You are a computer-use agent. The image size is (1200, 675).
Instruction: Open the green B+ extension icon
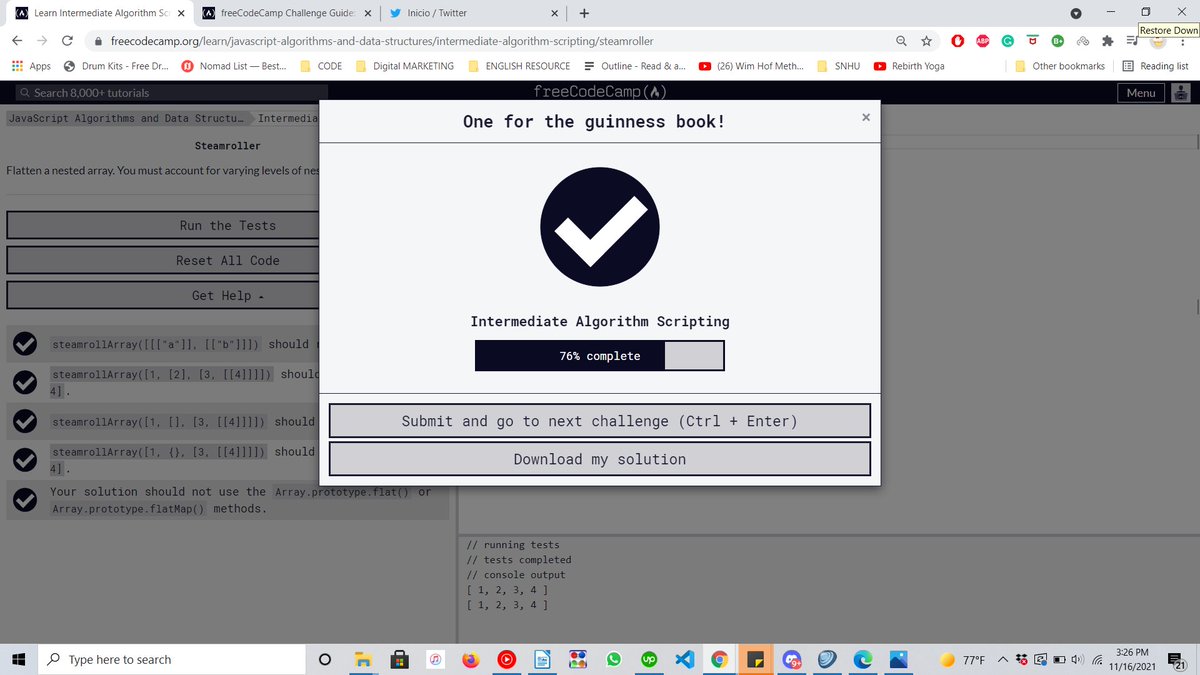coord(1057,41)
